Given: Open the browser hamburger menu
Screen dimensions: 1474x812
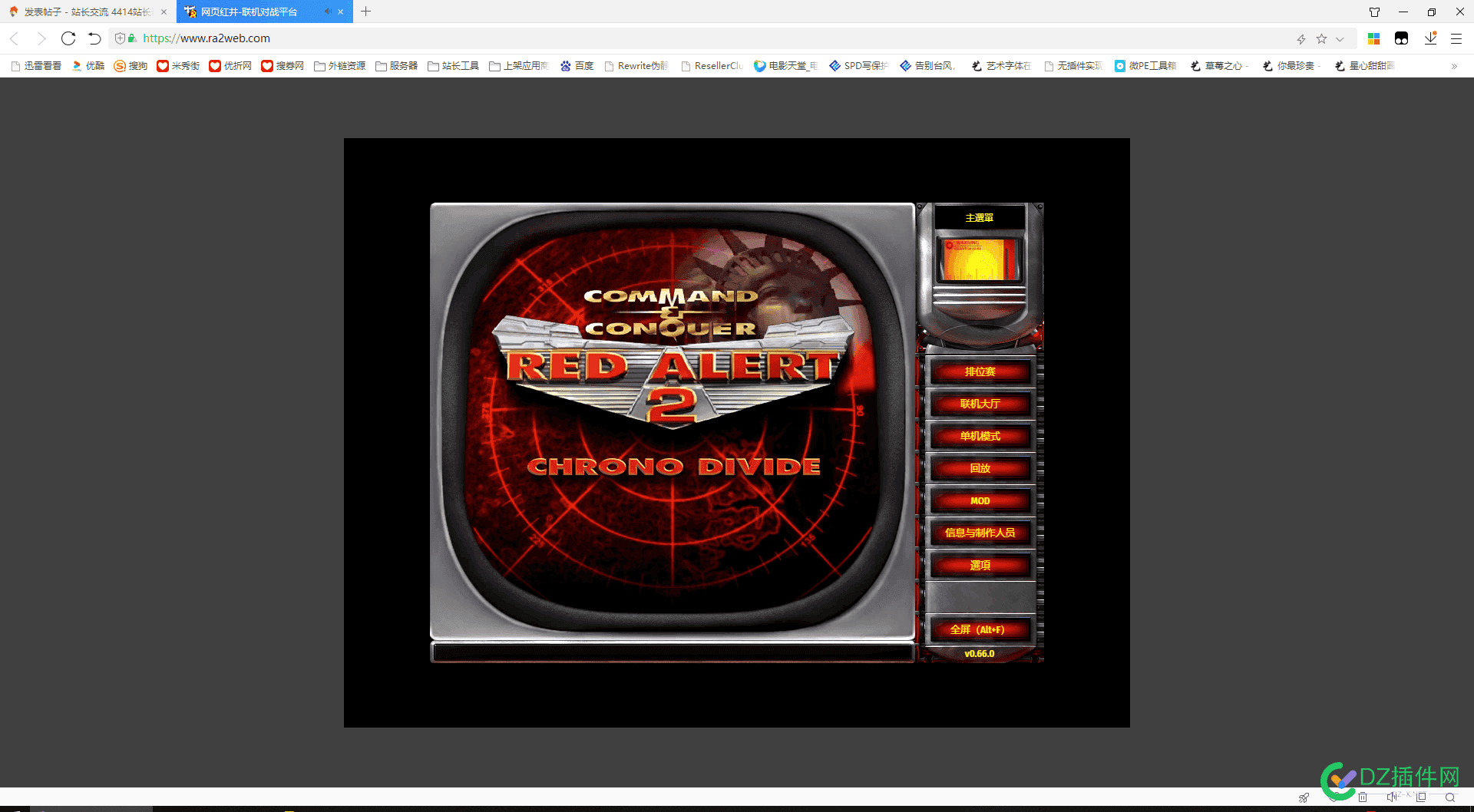Looking at the screenshot, I should tap(1456, 38).
